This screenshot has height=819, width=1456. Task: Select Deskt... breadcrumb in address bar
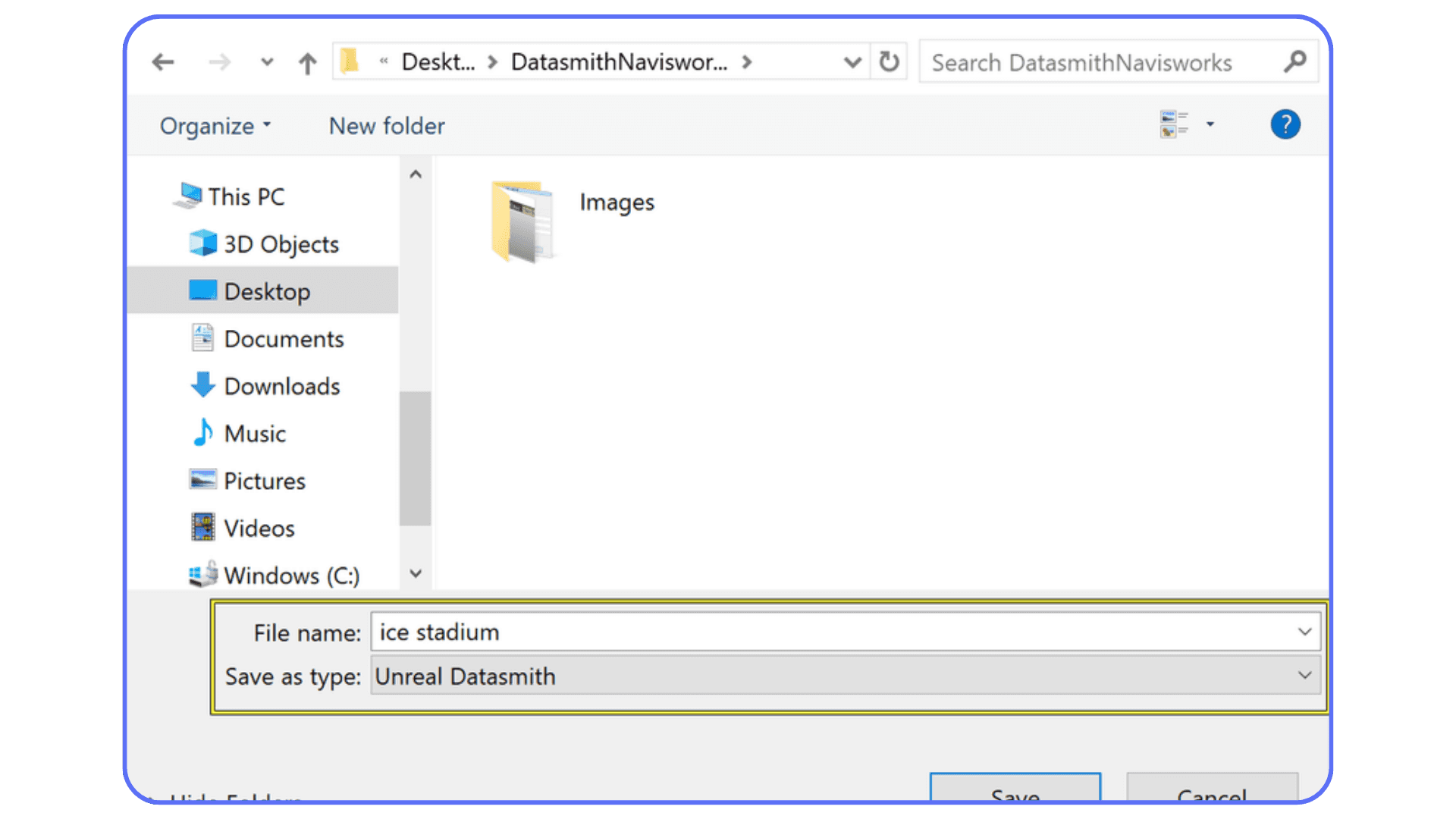tap(438, 62)
